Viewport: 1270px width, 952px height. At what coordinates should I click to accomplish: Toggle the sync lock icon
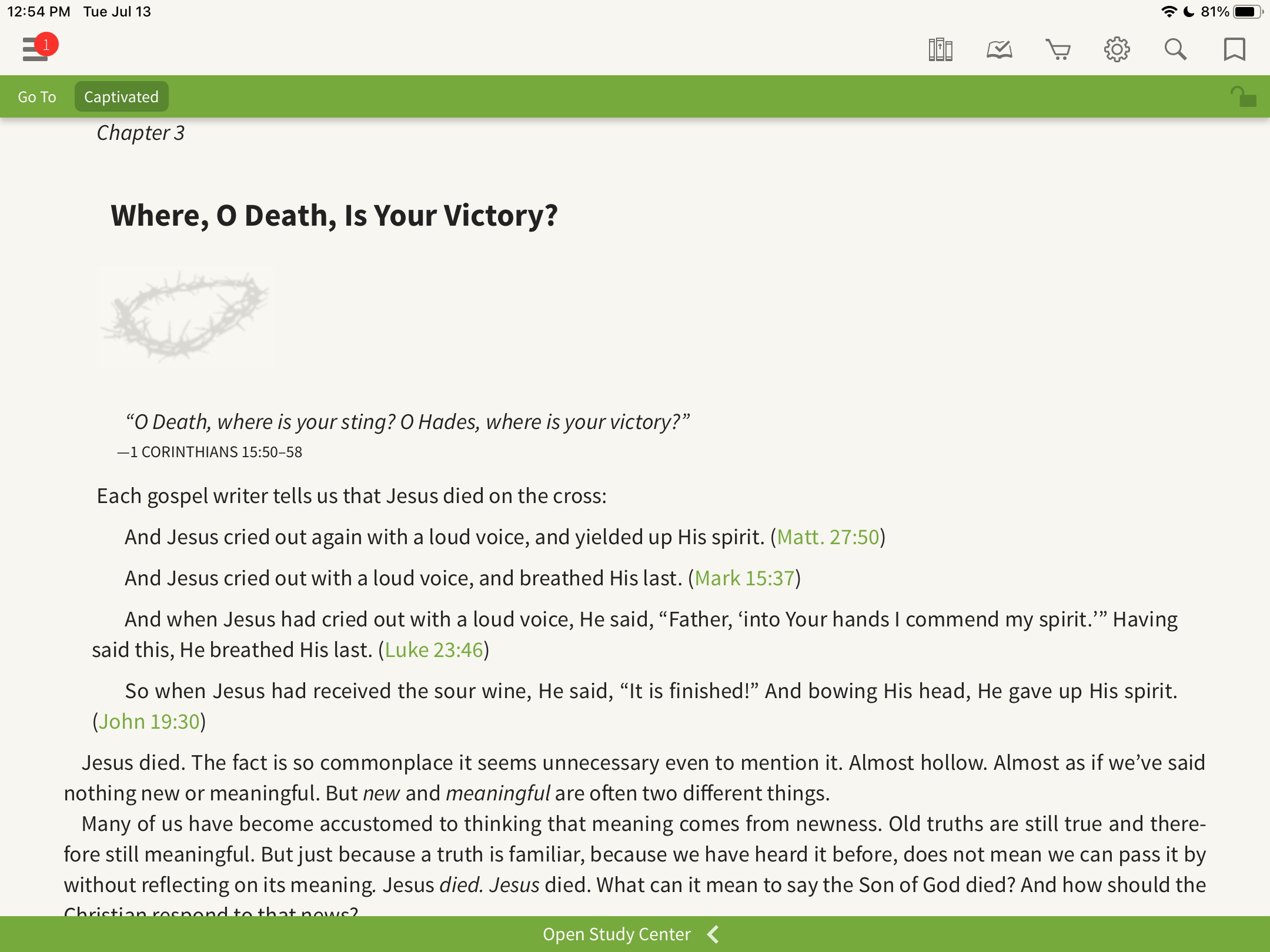1243,97
